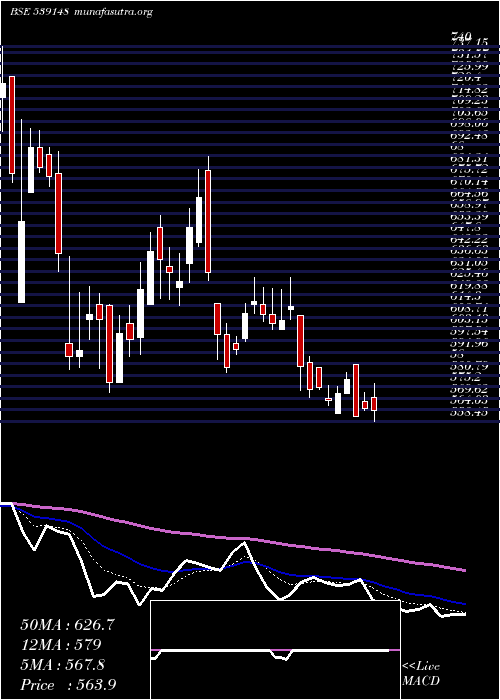Viewport: 500px width, 700px height.
Task: Click the 'BSE 539148' chart title
Action: tap(39, 12)
